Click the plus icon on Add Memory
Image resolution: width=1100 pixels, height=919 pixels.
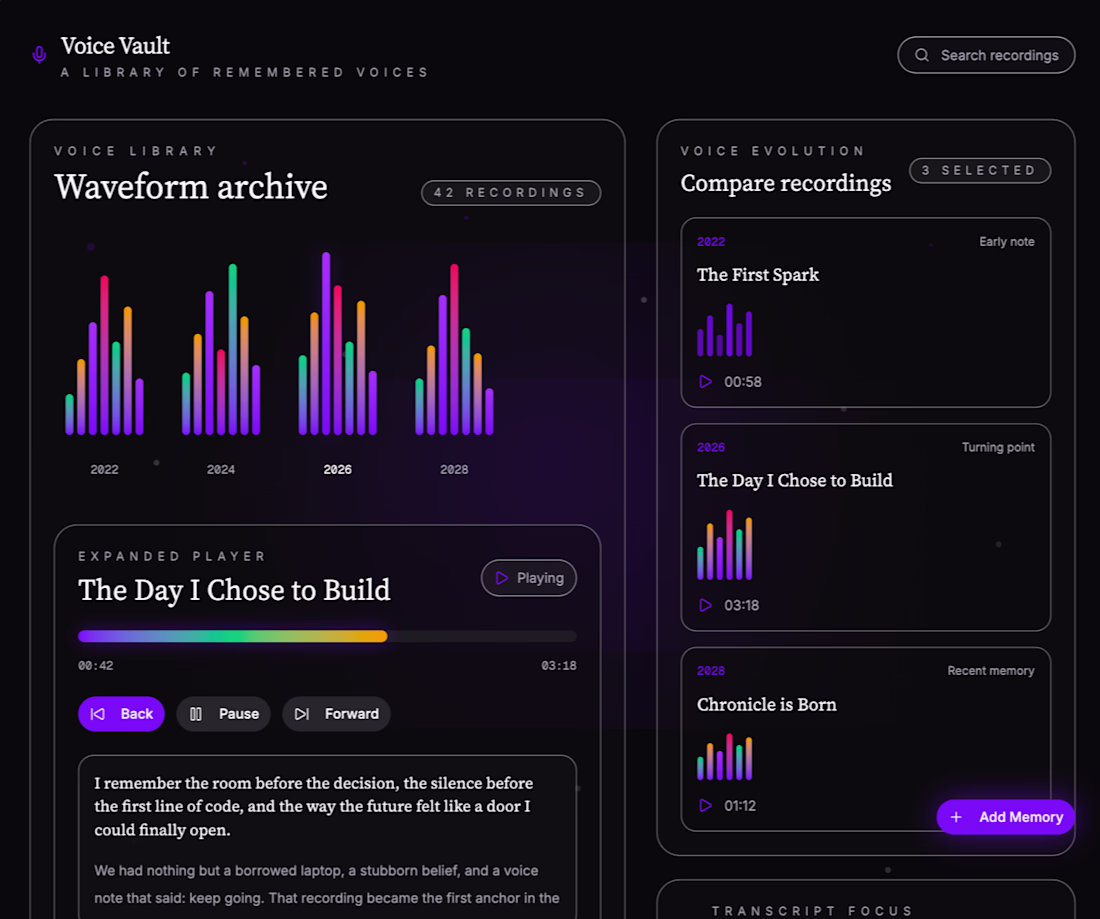956,817
